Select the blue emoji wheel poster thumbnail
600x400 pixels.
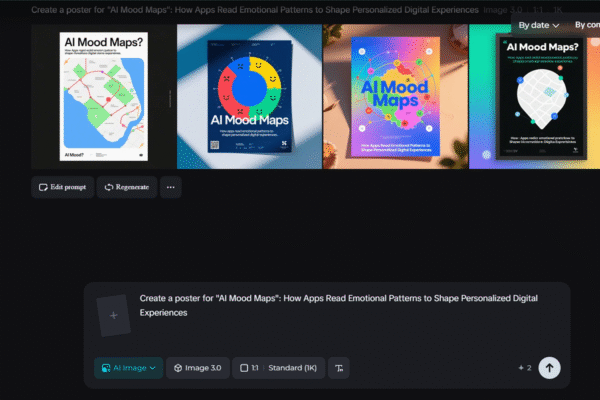click(x=249, y=96)
